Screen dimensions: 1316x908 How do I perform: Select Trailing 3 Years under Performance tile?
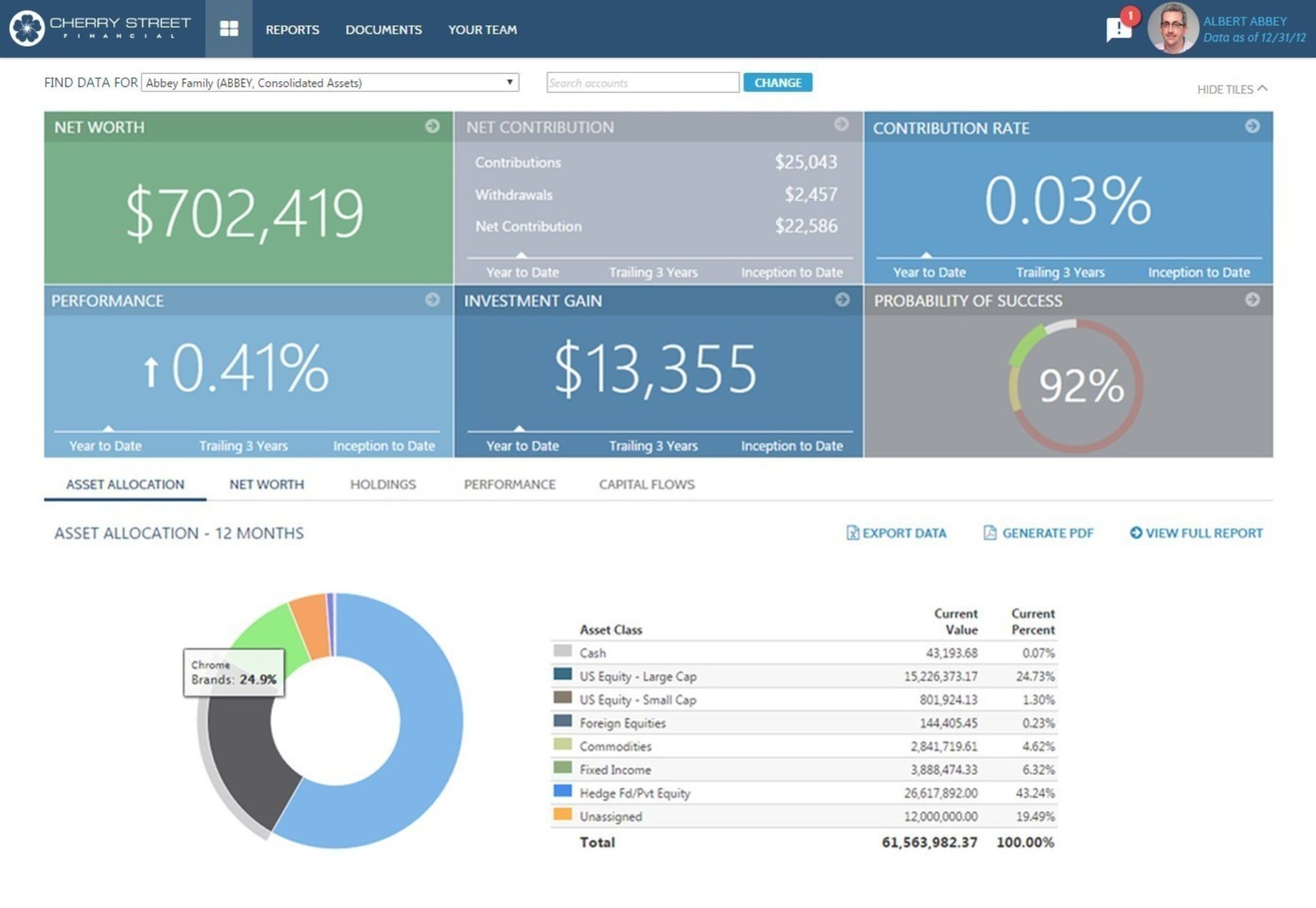243,445
